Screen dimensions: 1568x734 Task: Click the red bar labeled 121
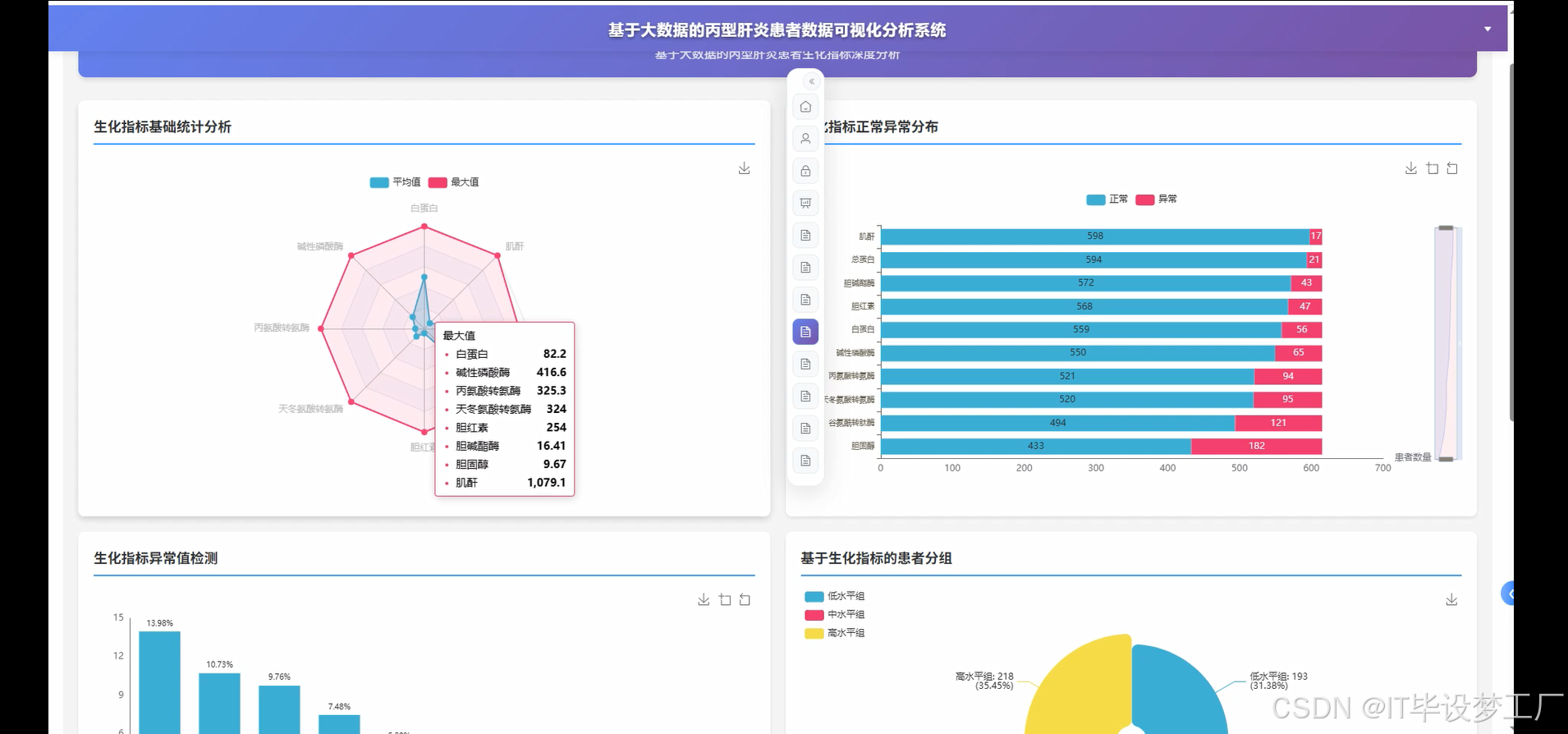pos(1278,423)
